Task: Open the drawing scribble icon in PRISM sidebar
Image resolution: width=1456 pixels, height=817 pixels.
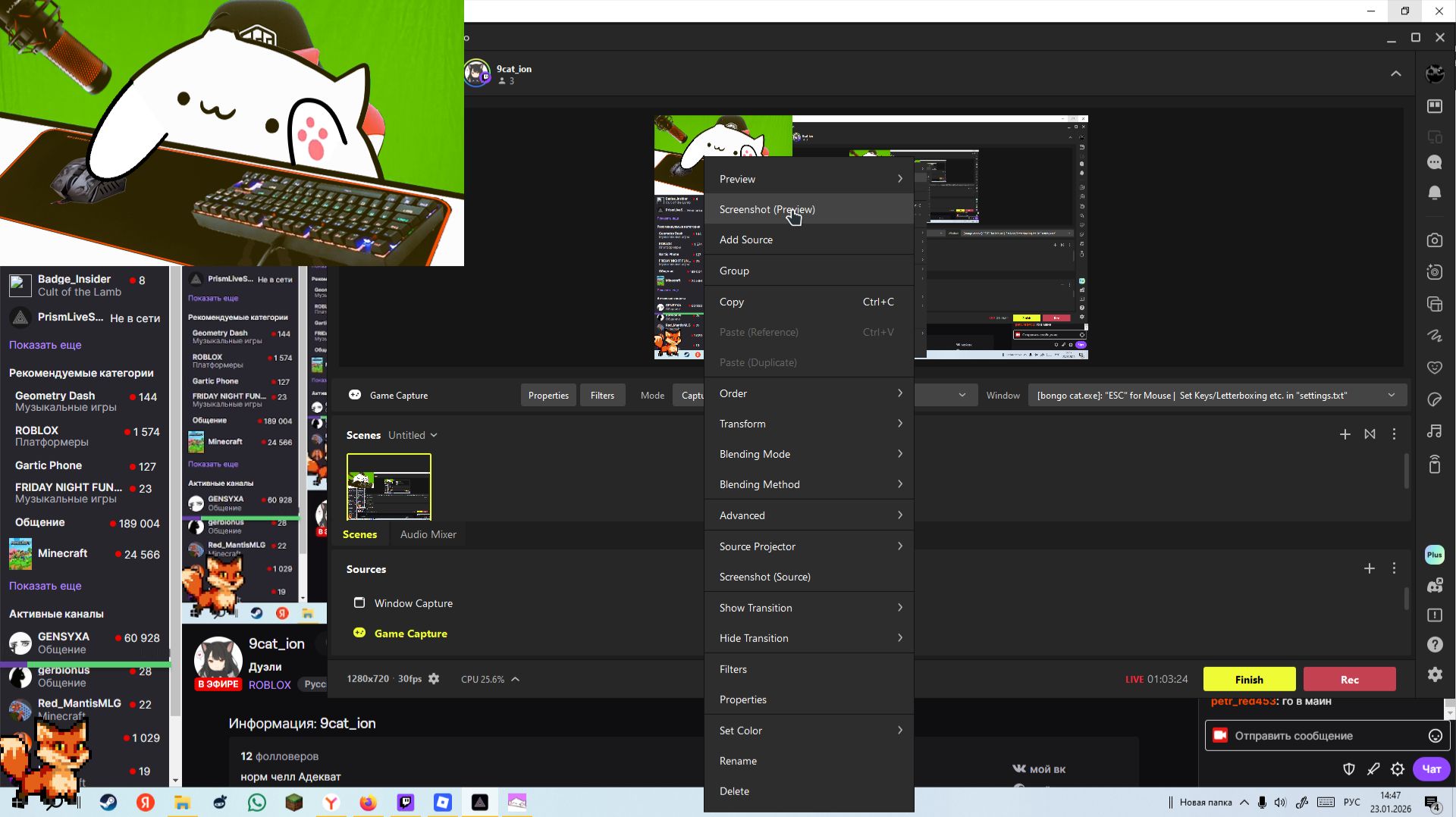Action: 1434,335
